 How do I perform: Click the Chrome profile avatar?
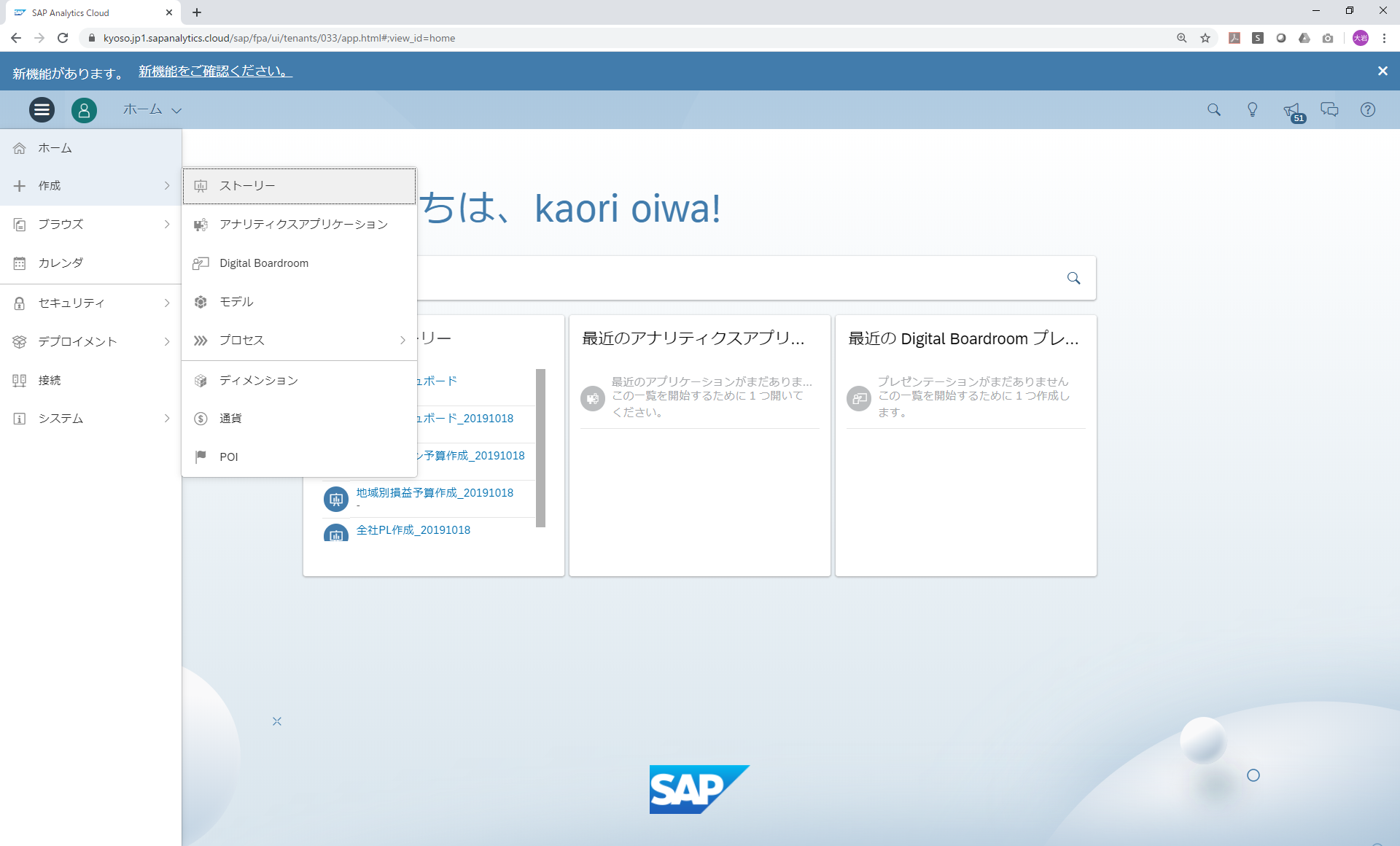click(x=1361, y=38)
